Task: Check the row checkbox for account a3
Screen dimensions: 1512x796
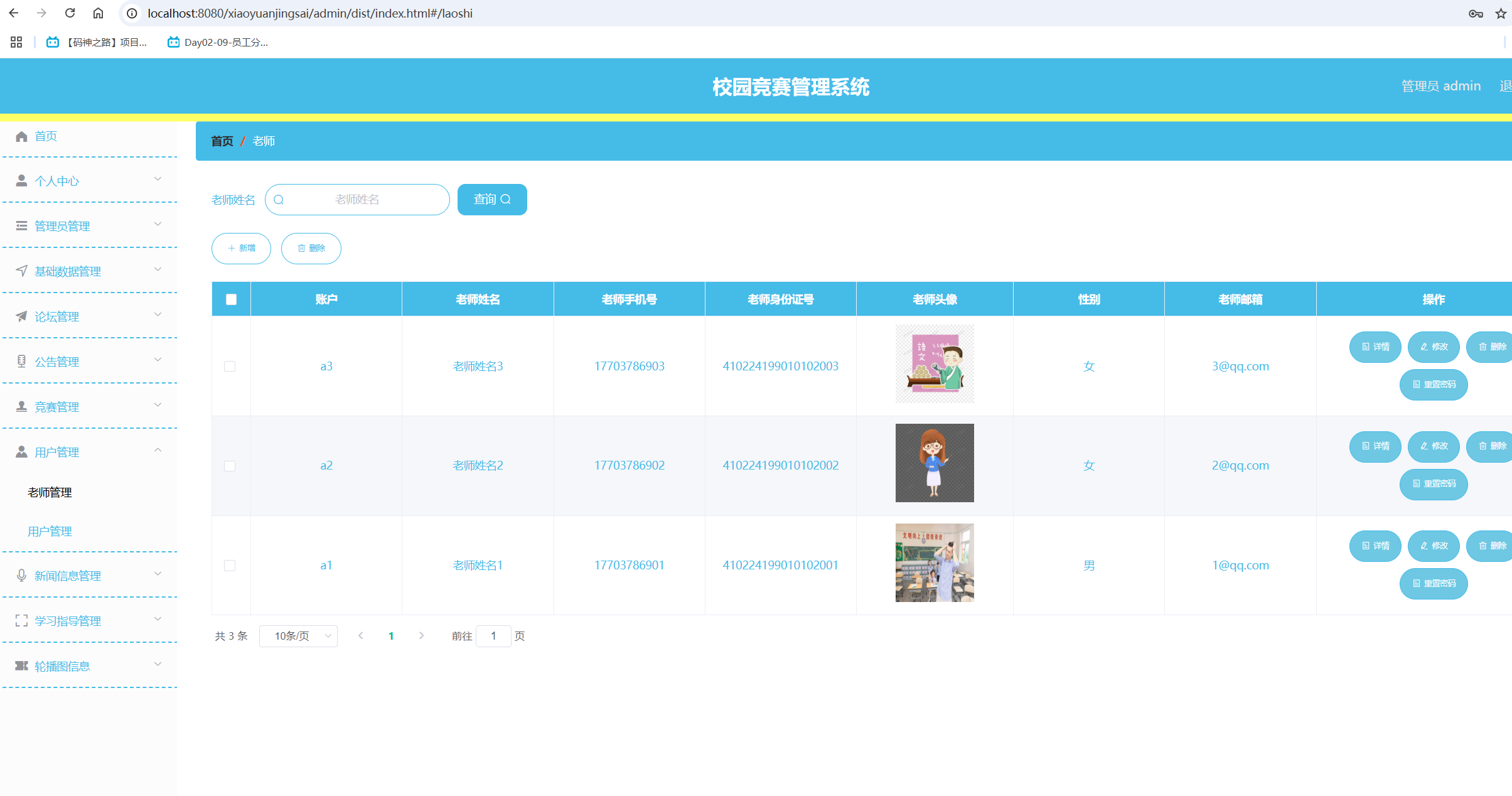Action: tap(230, 366)
